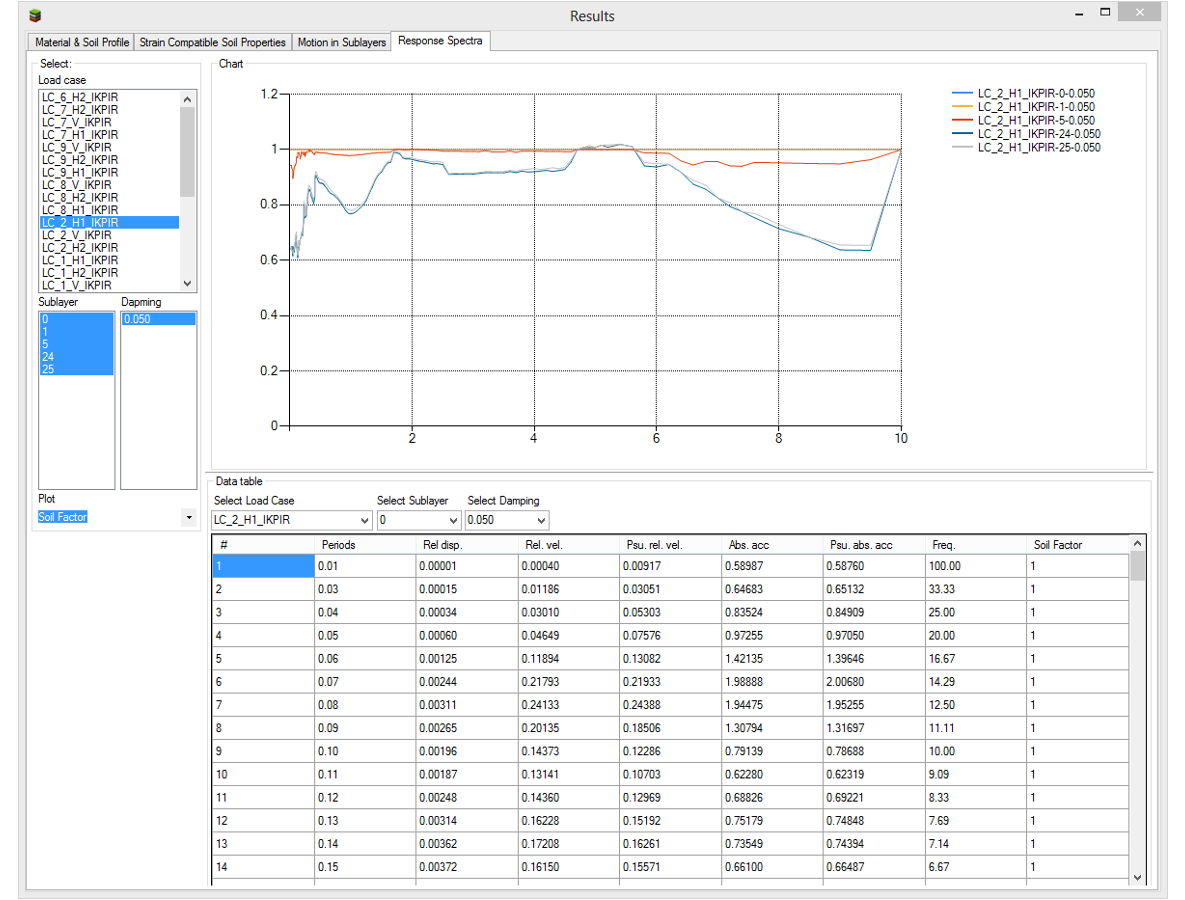Switch to Strain Compatible Soil Properties tab
This screenshot has width=1185, height=900.
(212, 42)
